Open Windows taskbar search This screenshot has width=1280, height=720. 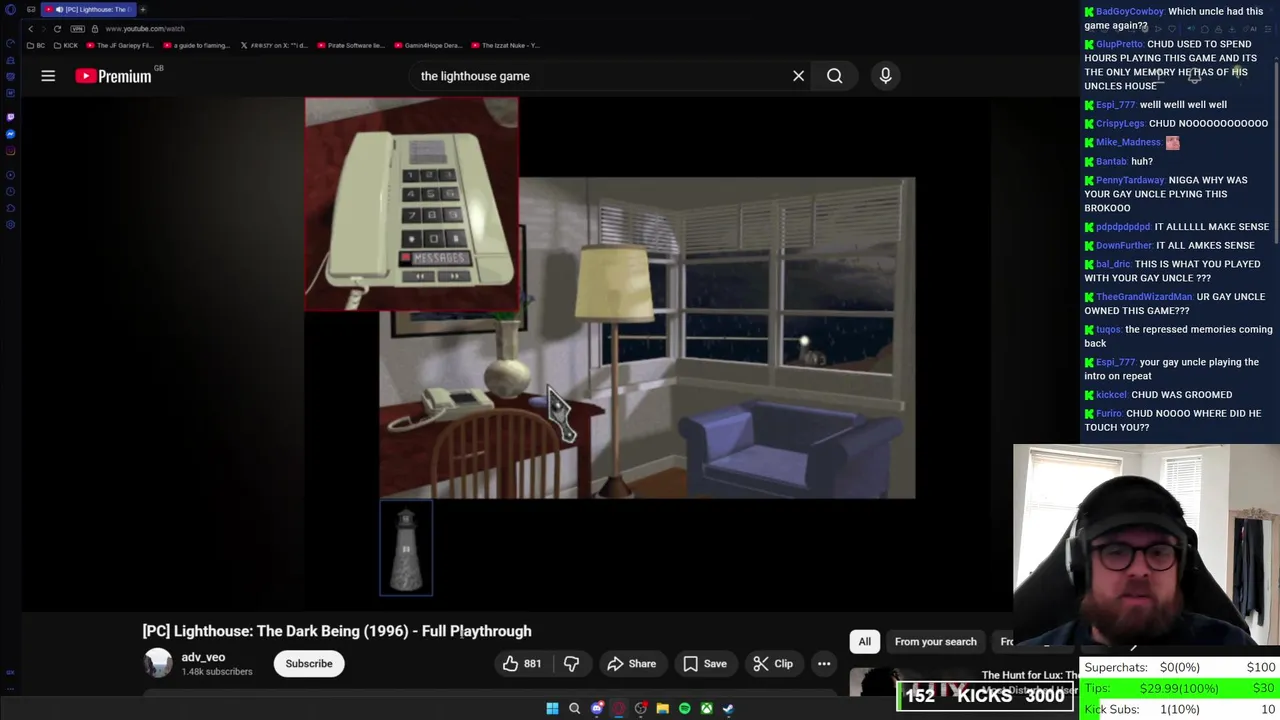tap(574, 709)
